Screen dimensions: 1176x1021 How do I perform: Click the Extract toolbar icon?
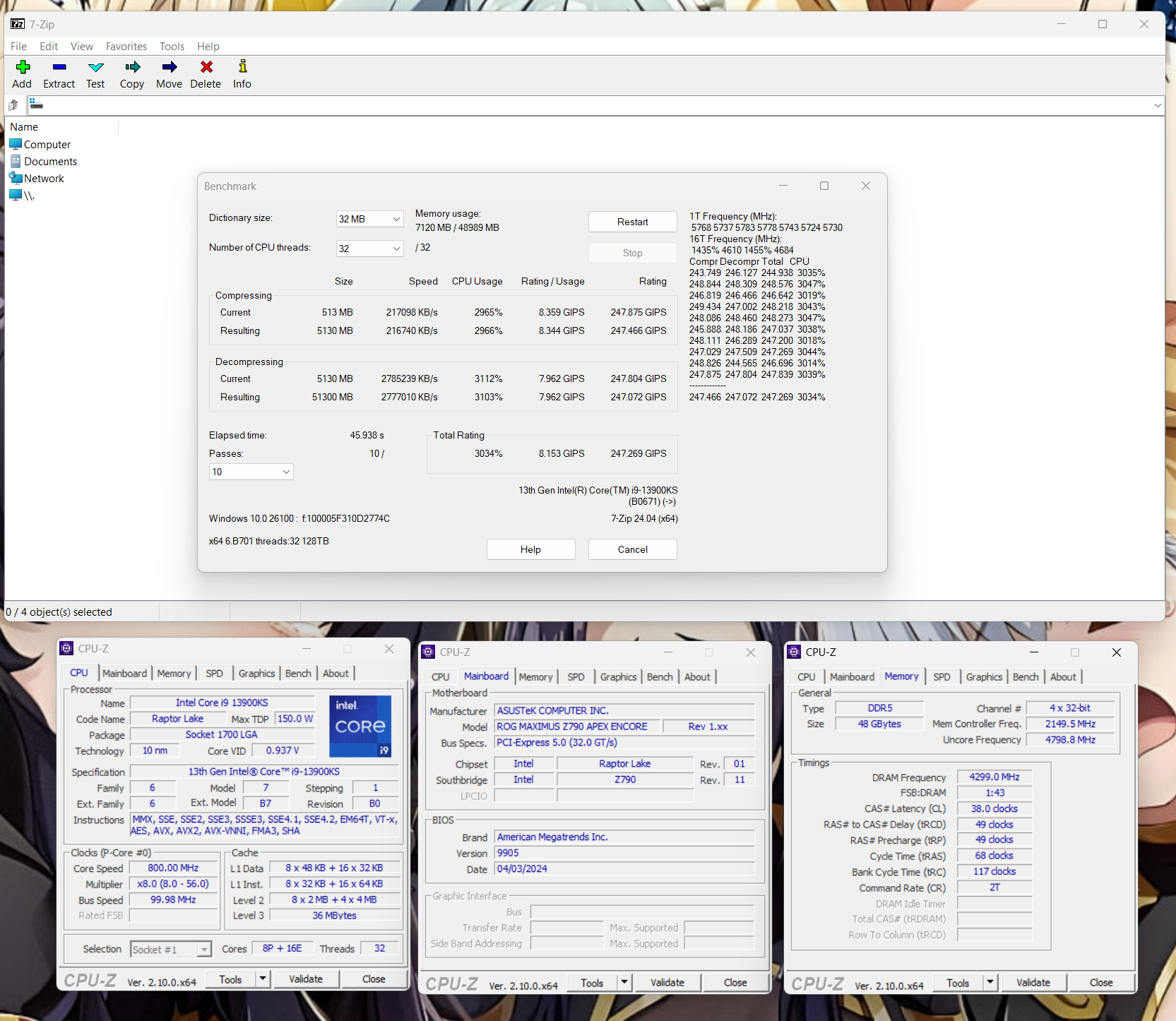coord(59,67)
